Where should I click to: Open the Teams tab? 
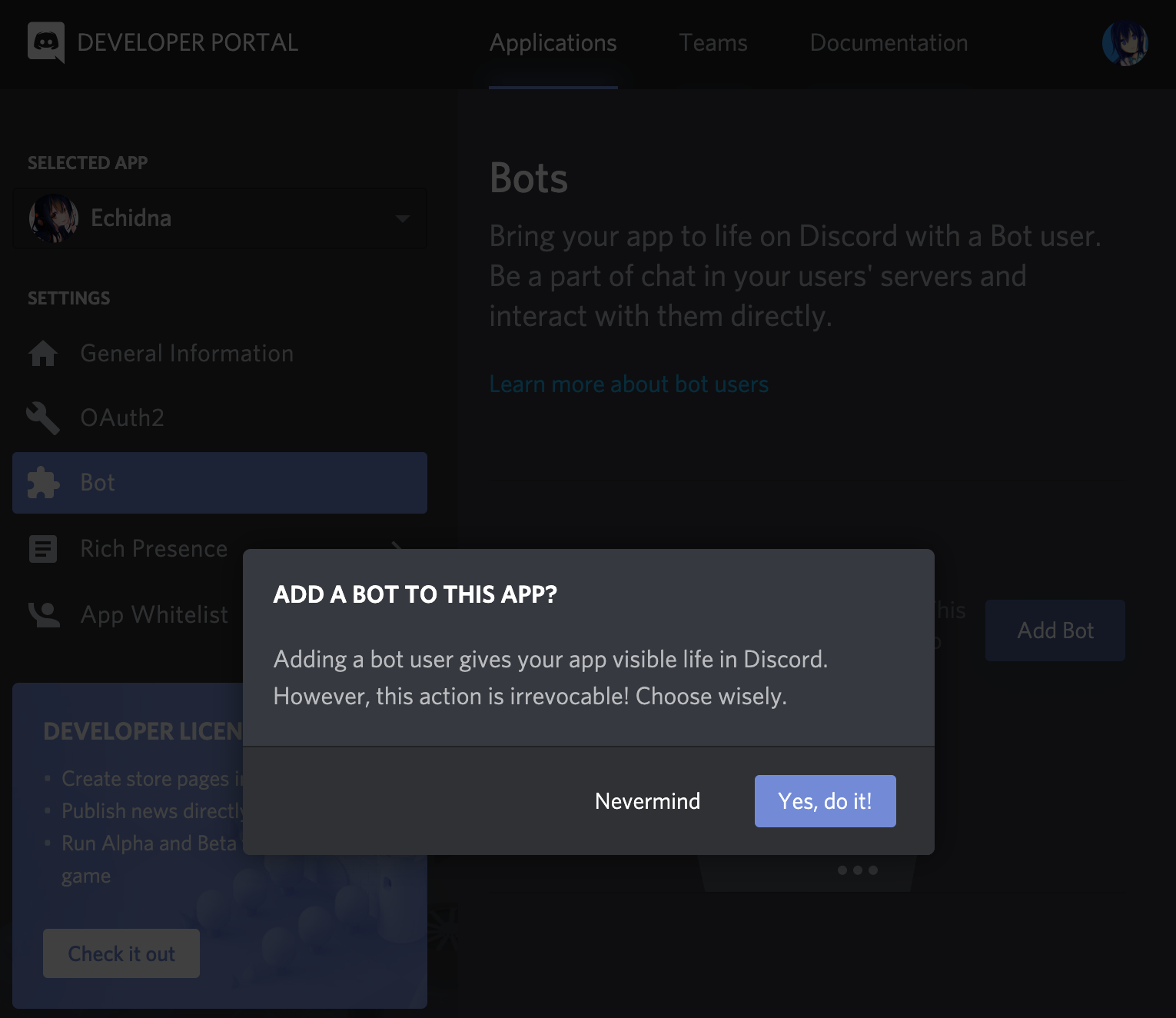pos(713,43)
